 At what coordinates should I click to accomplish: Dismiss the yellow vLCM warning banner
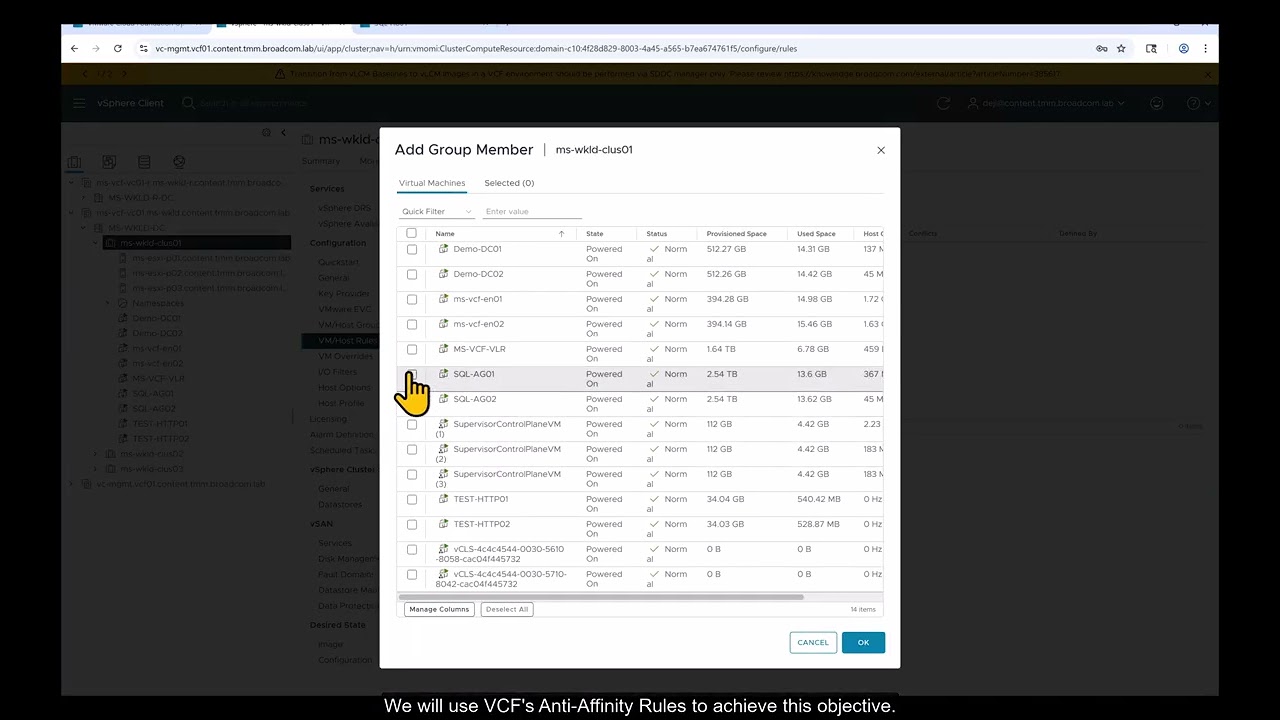tap(1207, 73)
